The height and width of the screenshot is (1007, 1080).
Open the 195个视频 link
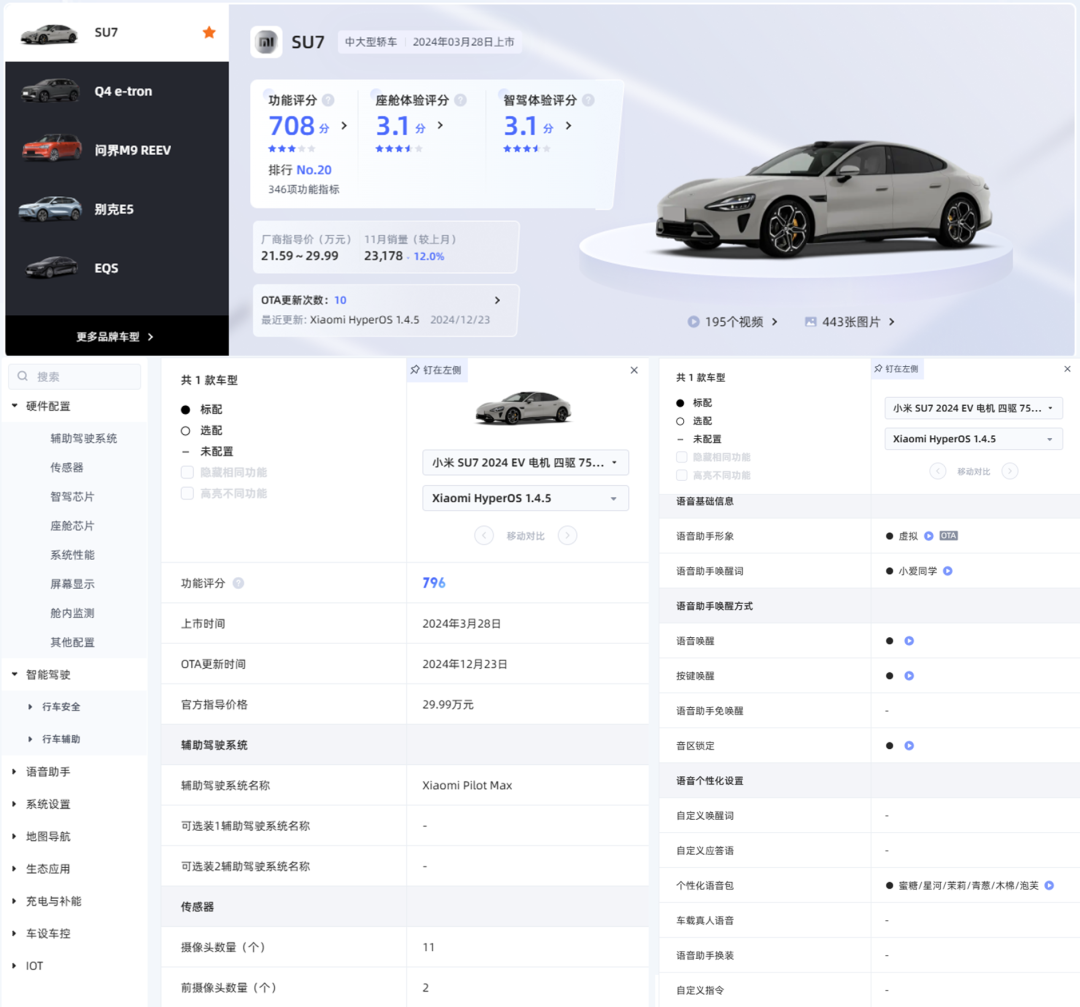point(734,322)
